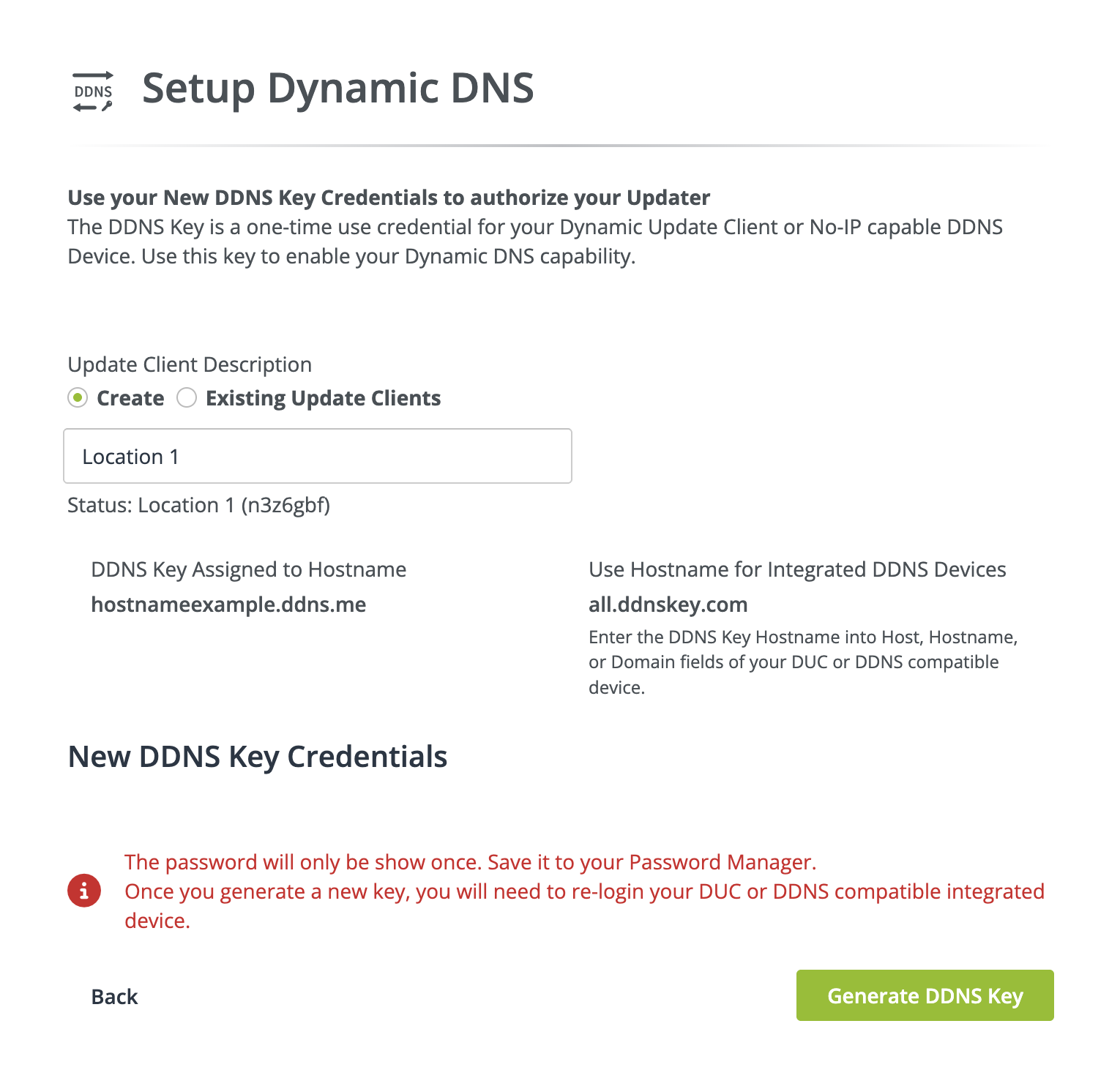The height and width of the screenshot is (1089, 1120).
Task: Click the Enter the DDNS Key Hostname instructions
Action: click(802, 662)
